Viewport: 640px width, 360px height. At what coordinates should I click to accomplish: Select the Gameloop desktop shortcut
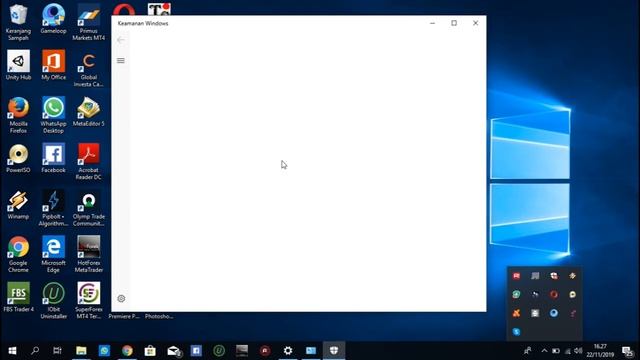pyautogui.click(x=53, y=19)
